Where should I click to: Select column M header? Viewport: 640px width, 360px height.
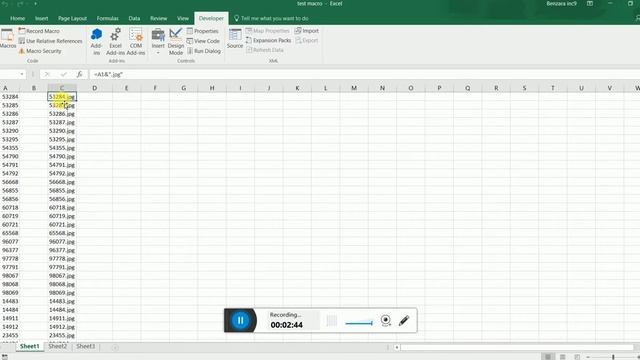[354, 88]
